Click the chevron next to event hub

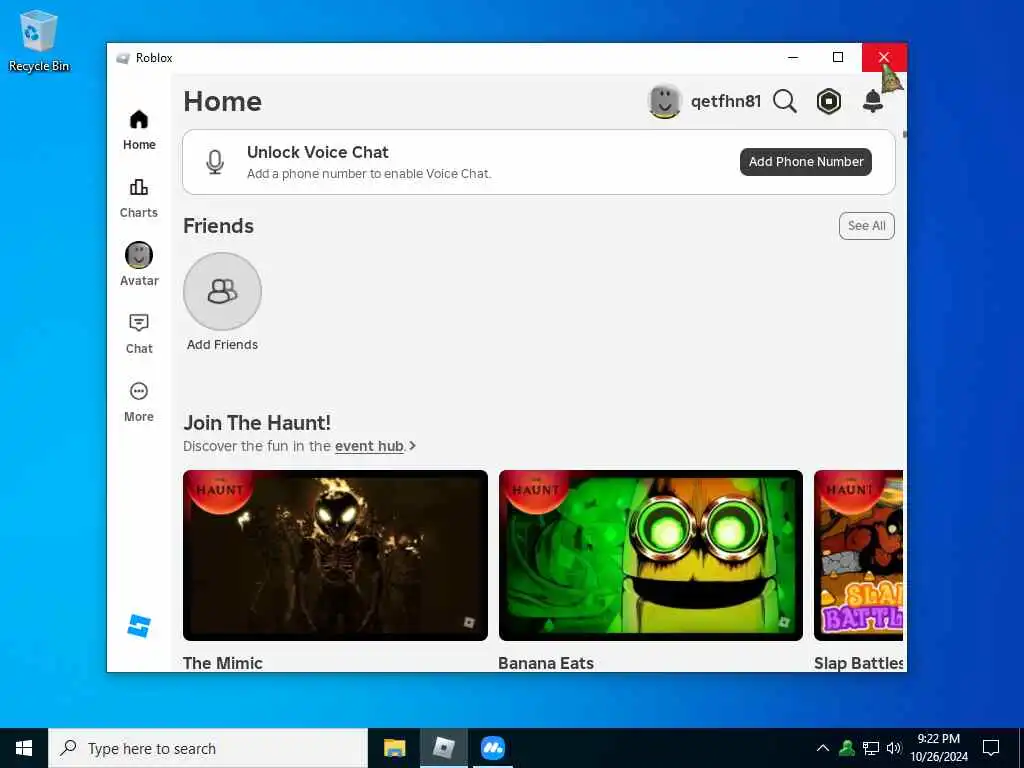coord(413,446)
